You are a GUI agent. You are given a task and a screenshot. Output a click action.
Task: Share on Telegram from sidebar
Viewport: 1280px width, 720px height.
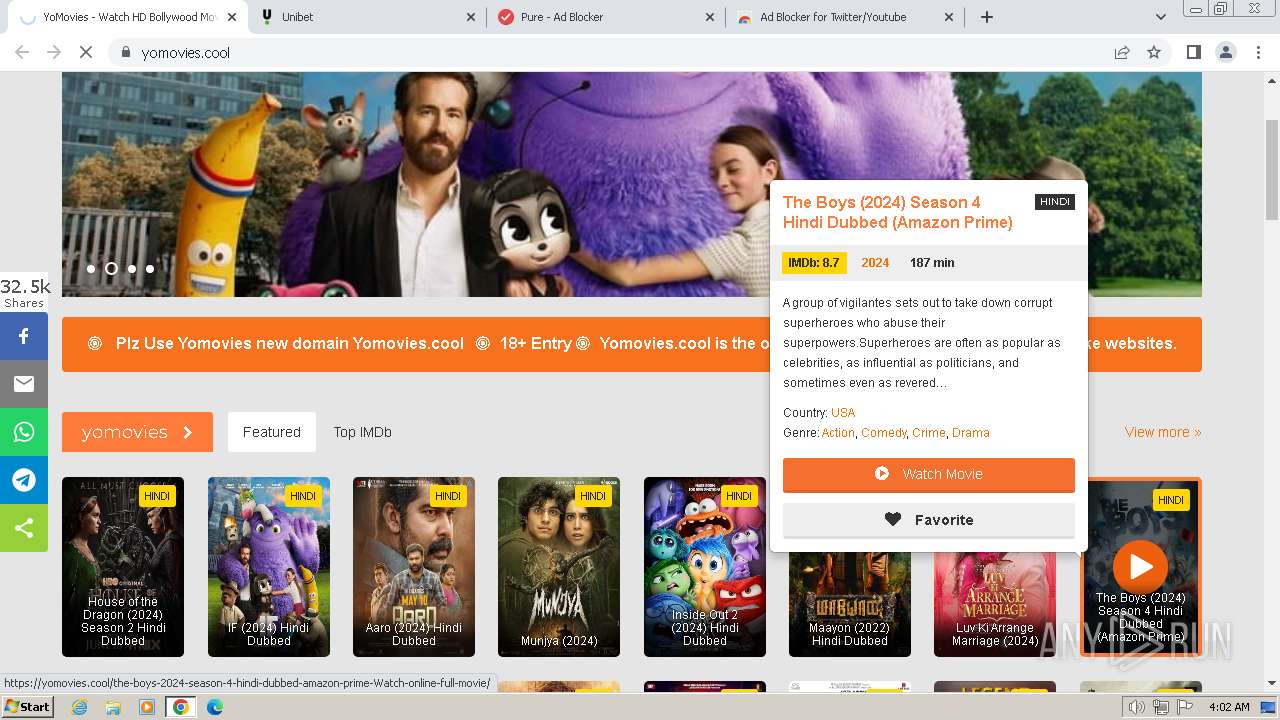pyautogui.click(x=24, y=480)
